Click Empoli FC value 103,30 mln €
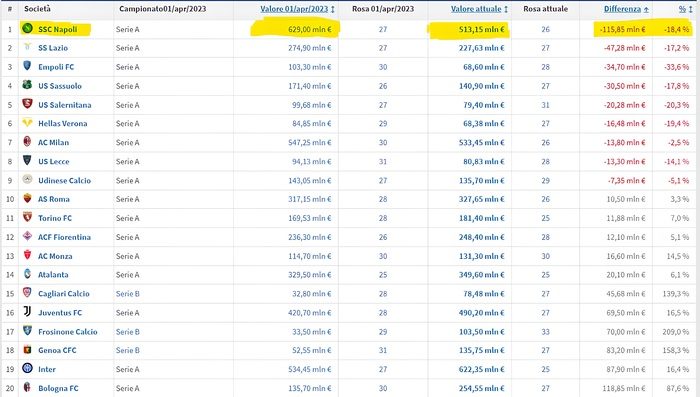 [309, 67]
